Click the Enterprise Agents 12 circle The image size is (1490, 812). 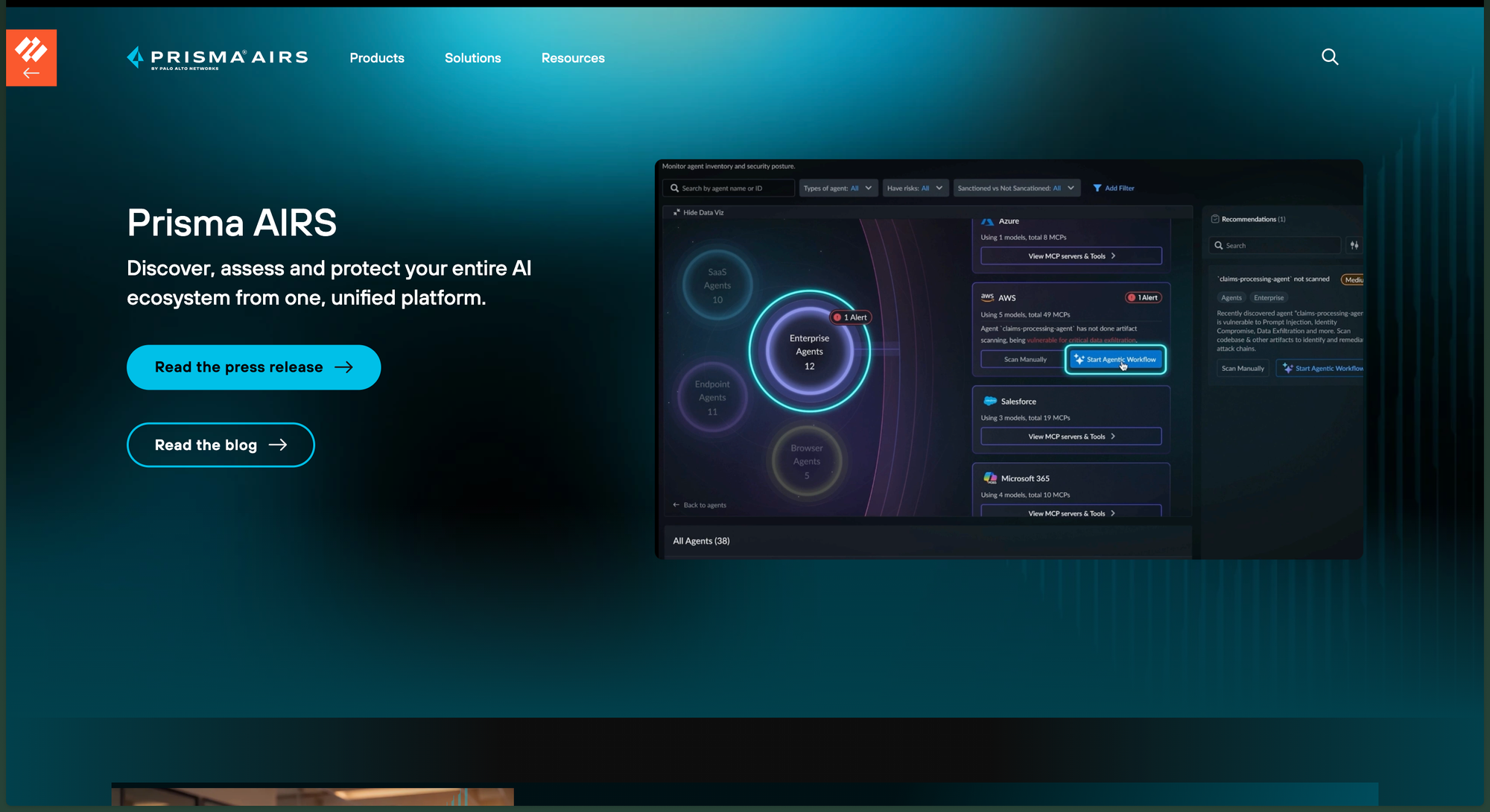[809, 352]
